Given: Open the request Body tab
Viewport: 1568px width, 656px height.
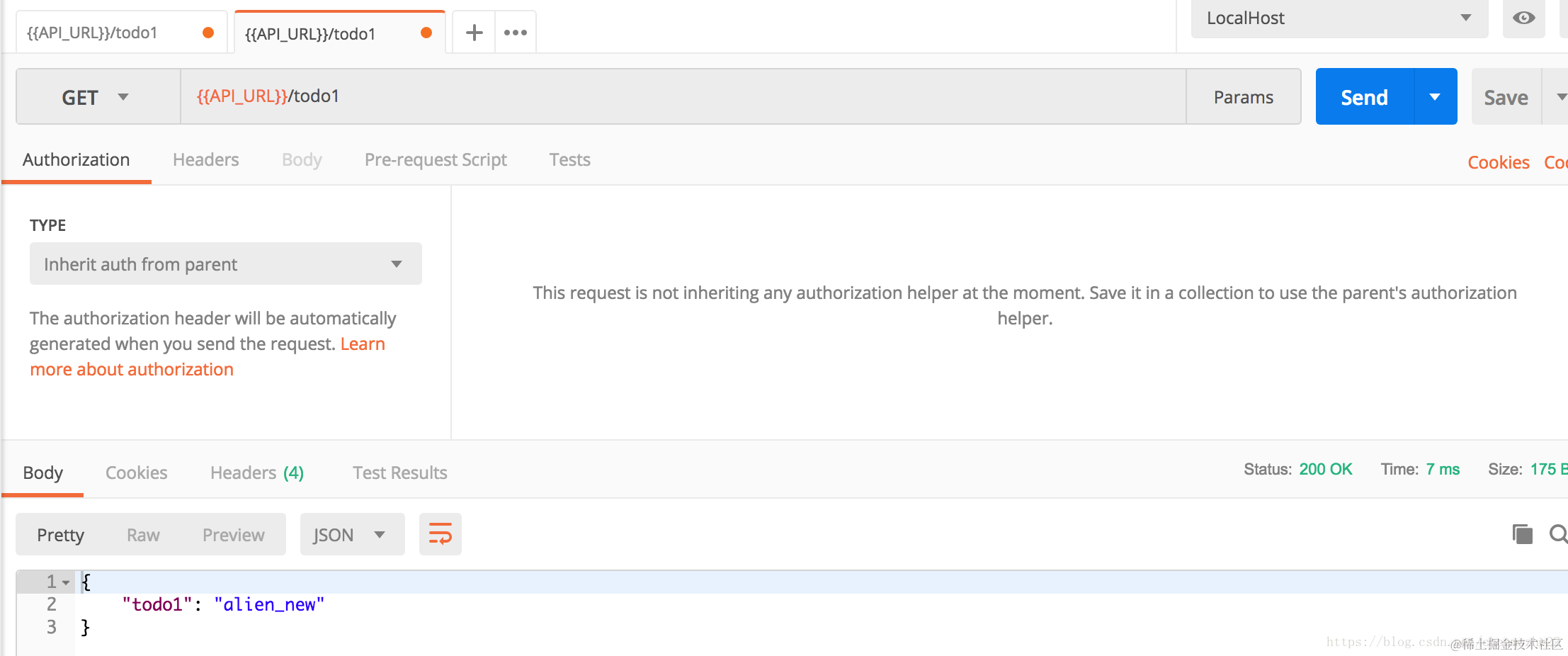Looking at the screenshot, I should 302,160.
